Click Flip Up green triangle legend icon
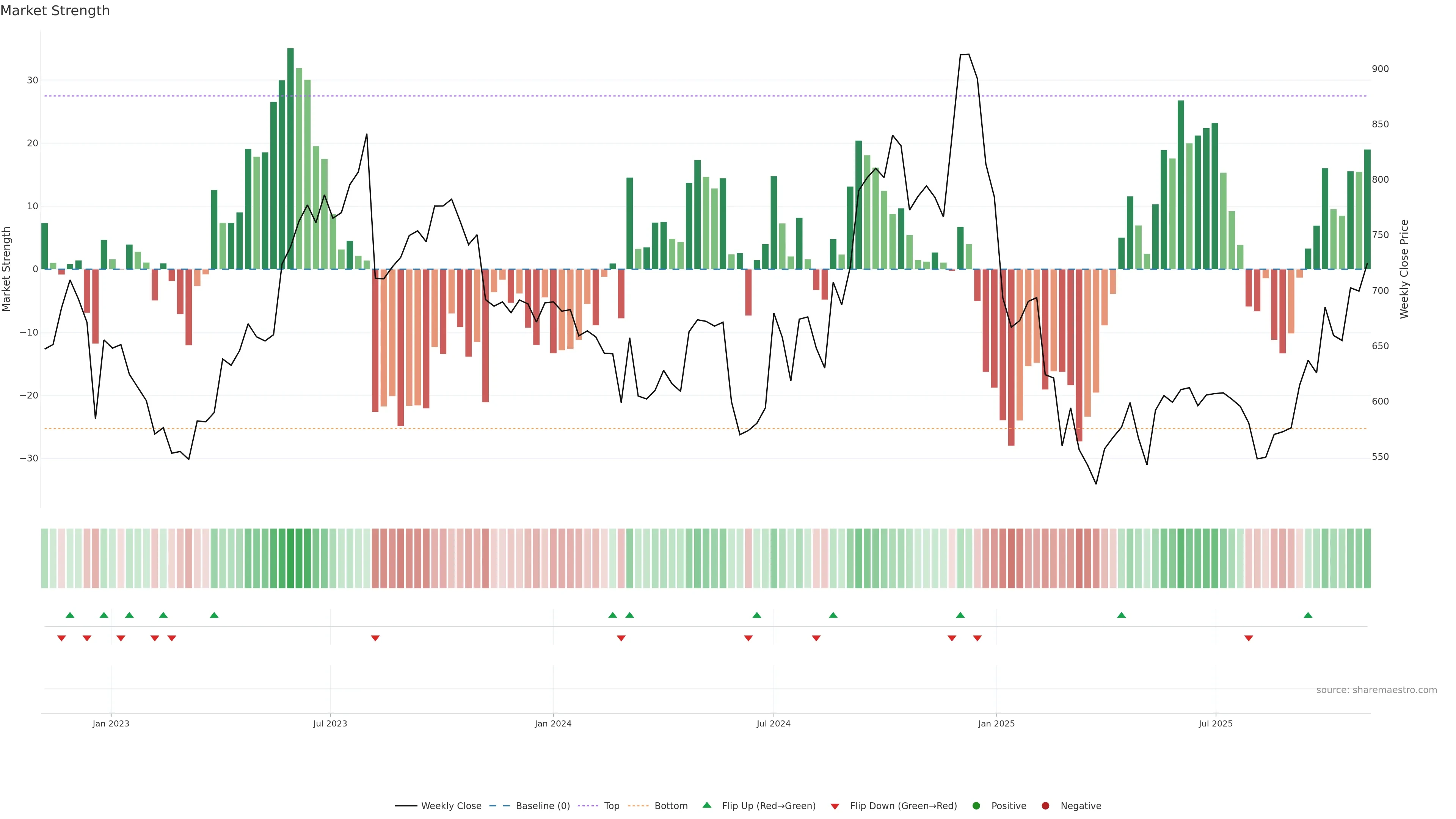This screenshot has width=1456, height=819. pyautogui.click(x=706, y=805)
